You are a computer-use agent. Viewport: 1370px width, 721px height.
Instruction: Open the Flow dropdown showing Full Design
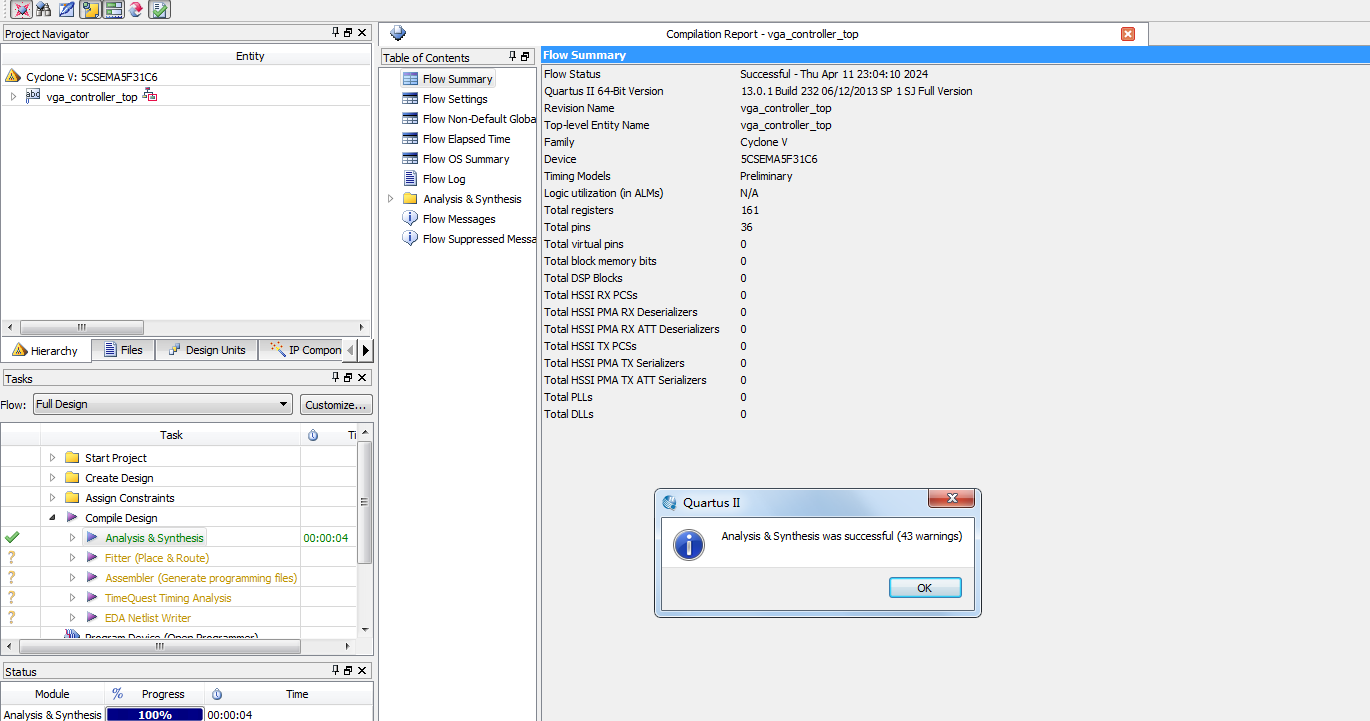pyautogui.click(x=163, y=404)
